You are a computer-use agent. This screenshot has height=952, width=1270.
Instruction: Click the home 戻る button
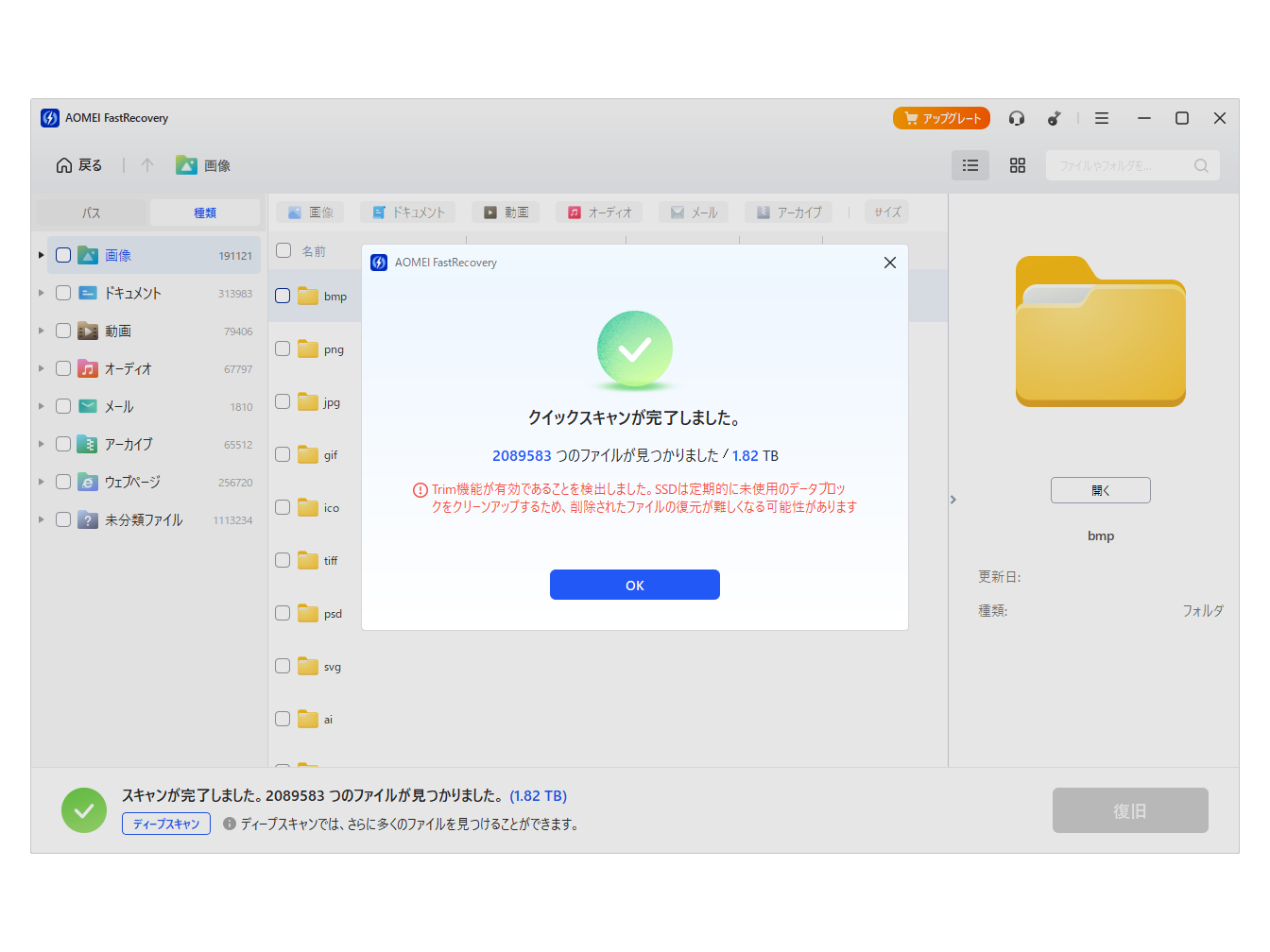point(79,165)
